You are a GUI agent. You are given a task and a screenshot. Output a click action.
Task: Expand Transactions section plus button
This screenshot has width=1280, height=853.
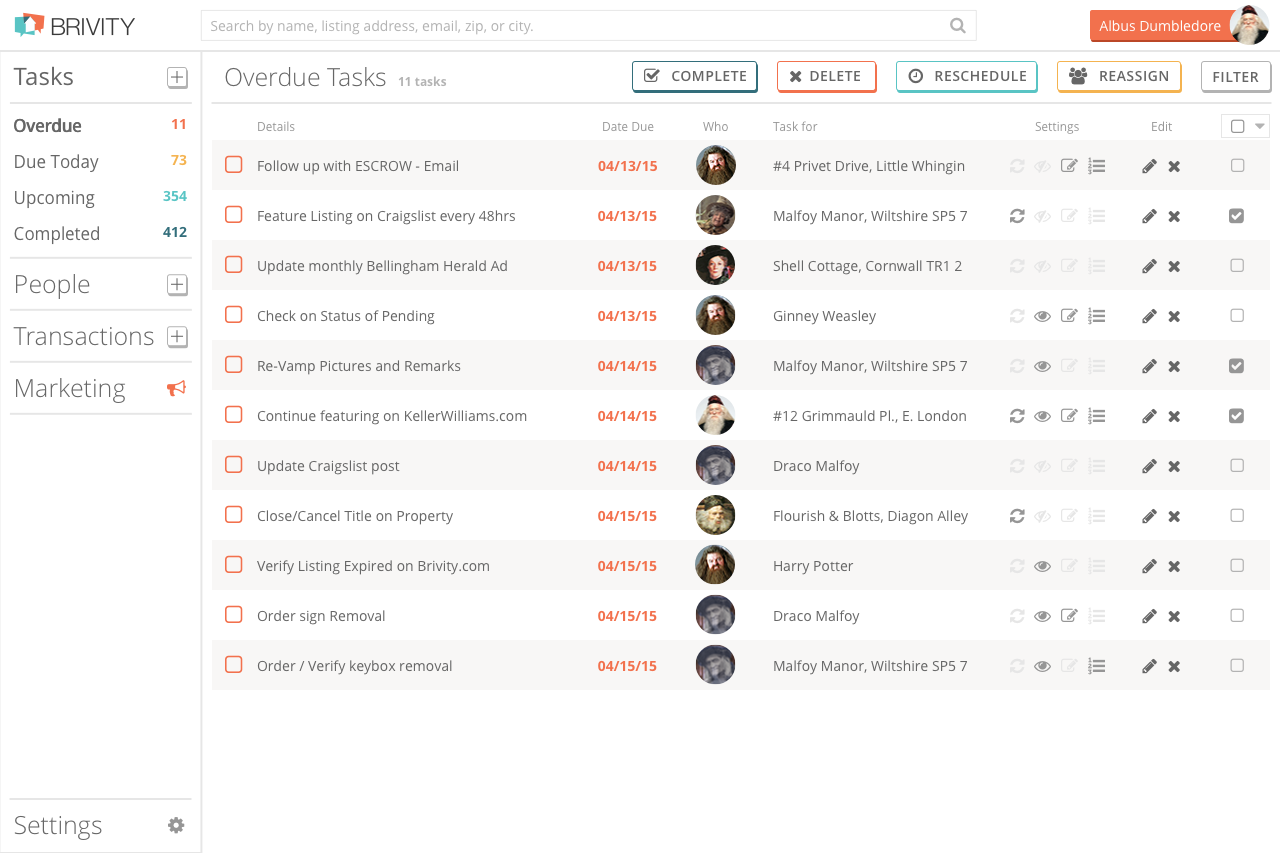(x=177, y=337)
